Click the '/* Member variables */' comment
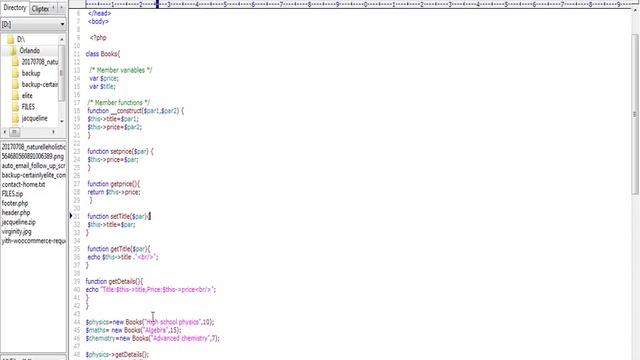 tap(121, 70)
